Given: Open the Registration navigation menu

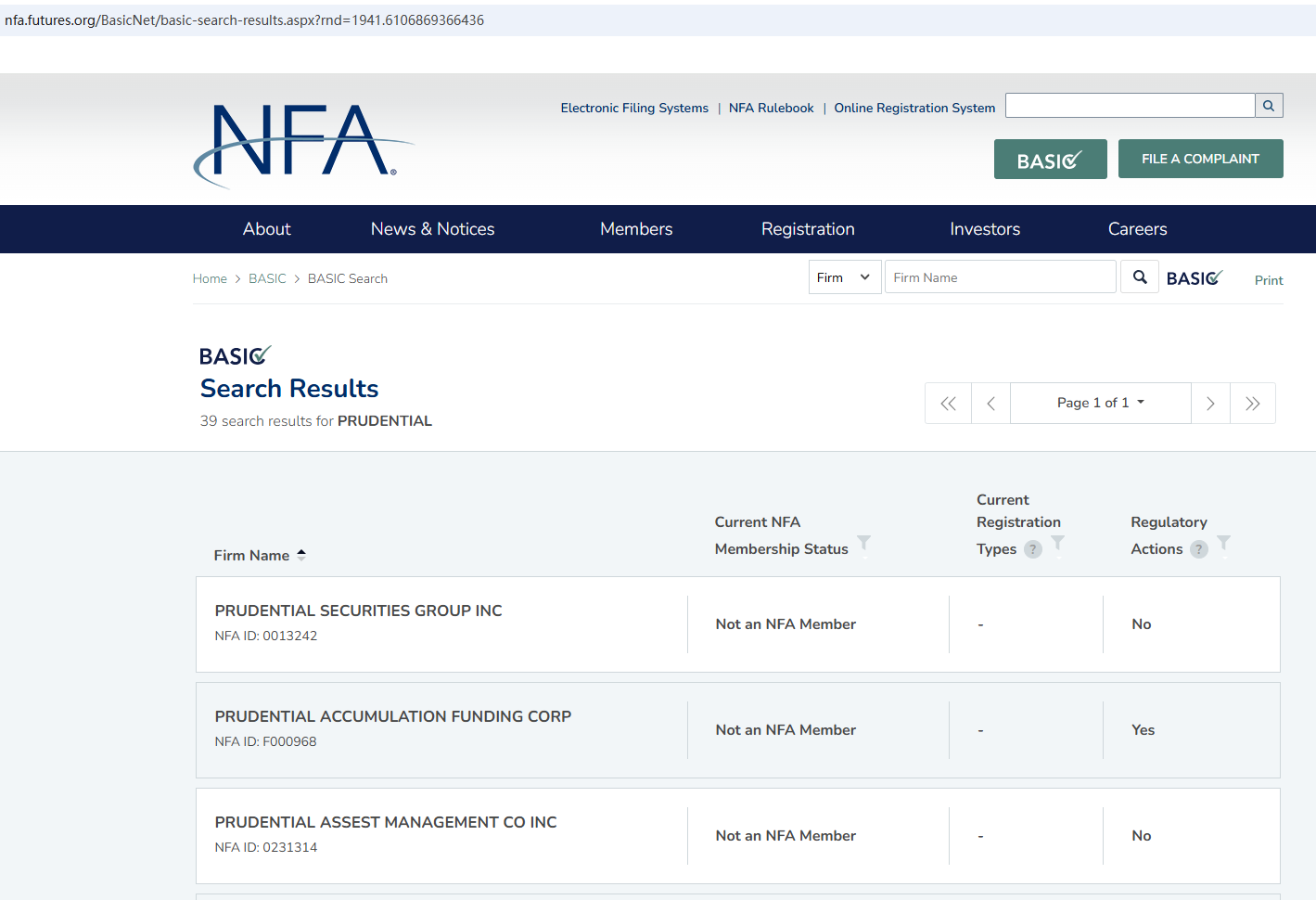Looking at the screenshot, I should (x=808, y=229).
